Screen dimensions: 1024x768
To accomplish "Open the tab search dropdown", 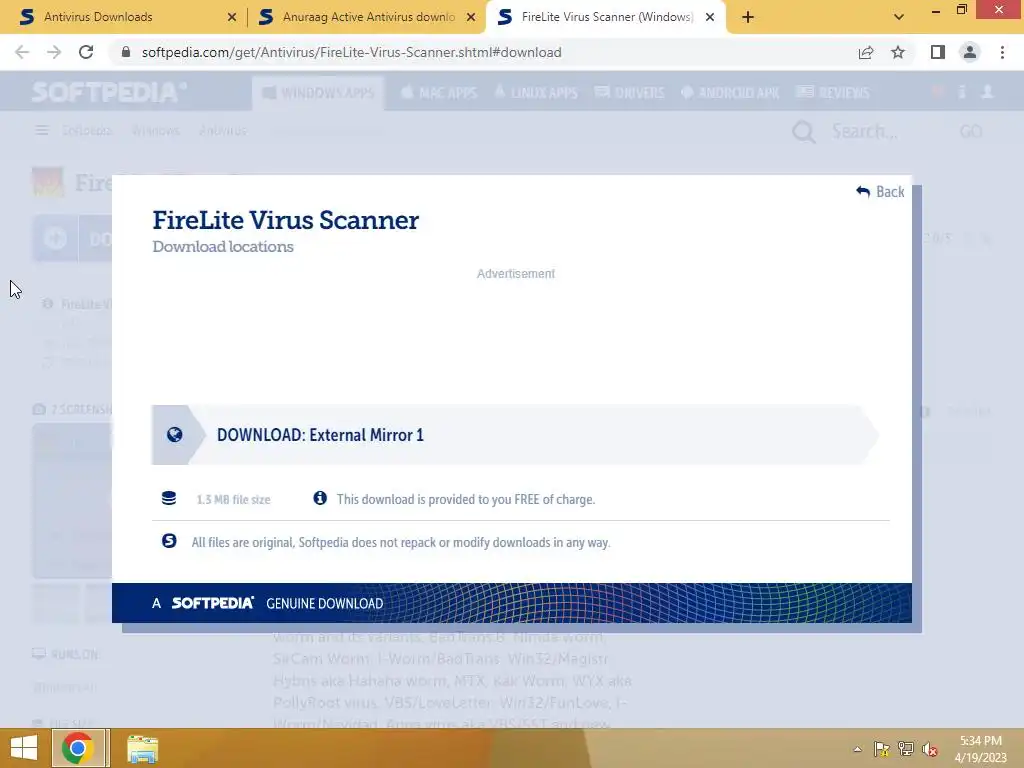I will click(899, 18).
